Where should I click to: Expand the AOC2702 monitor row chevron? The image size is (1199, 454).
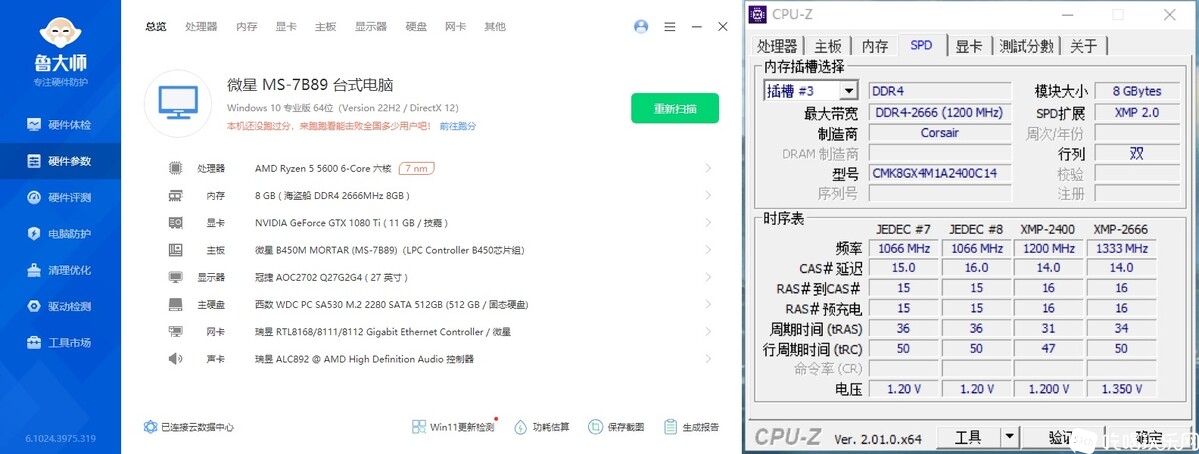[x=708, y=277]
